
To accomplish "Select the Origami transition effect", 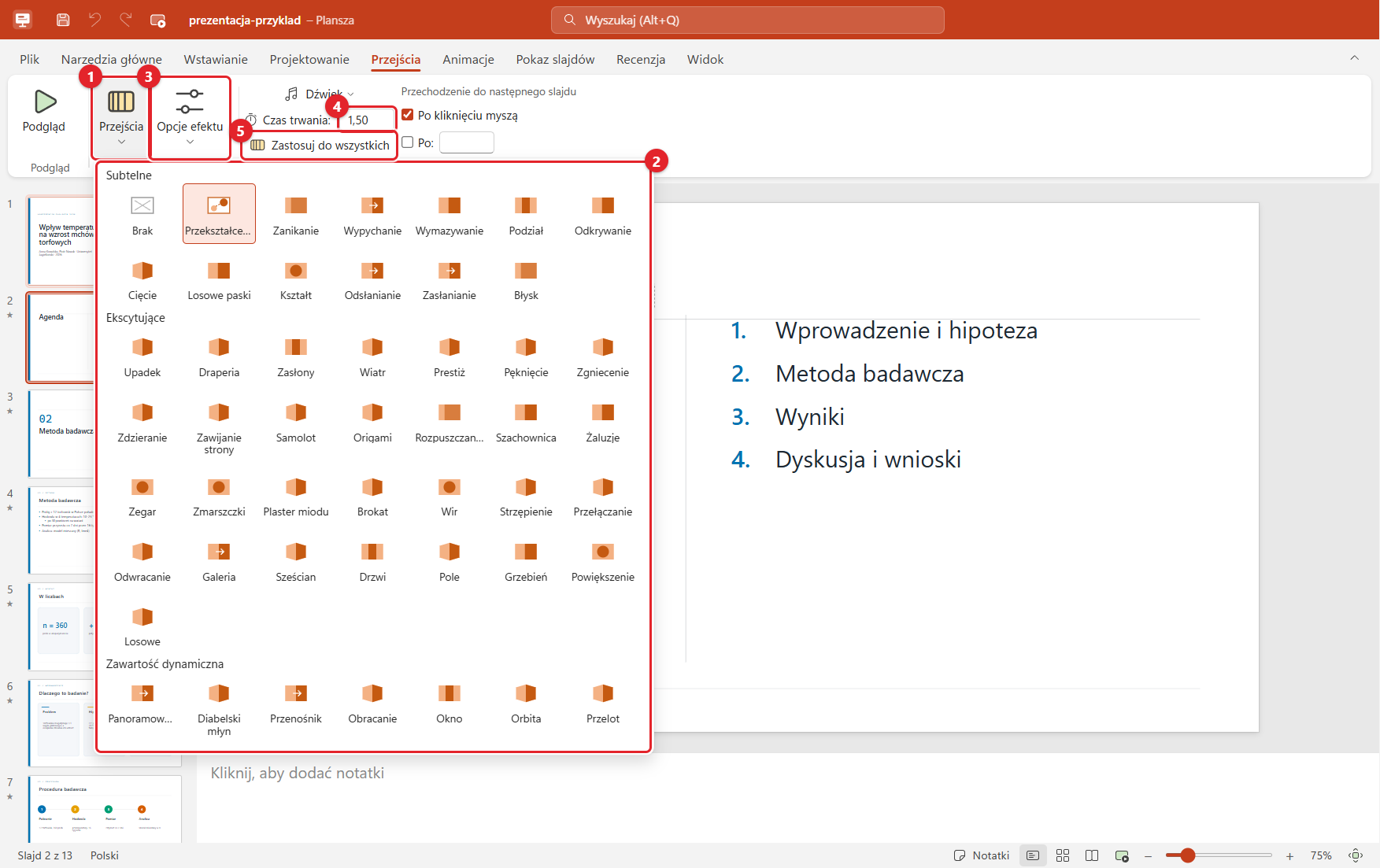I will point(372,422).
